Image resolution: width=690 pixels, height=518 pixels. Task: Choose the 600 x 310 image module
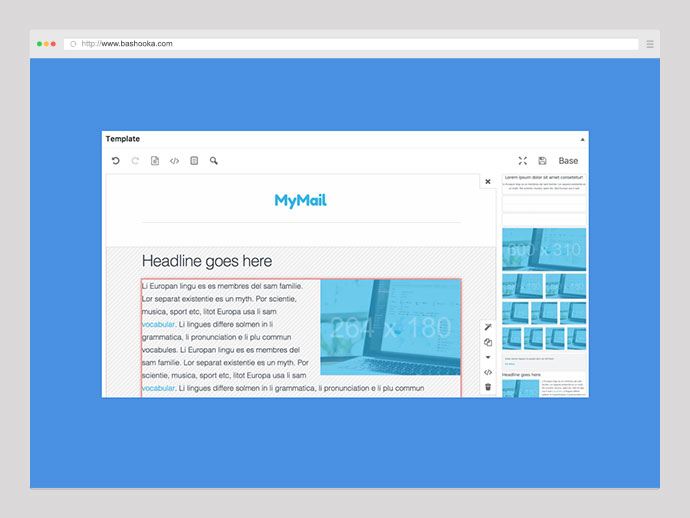coord(544,249)
